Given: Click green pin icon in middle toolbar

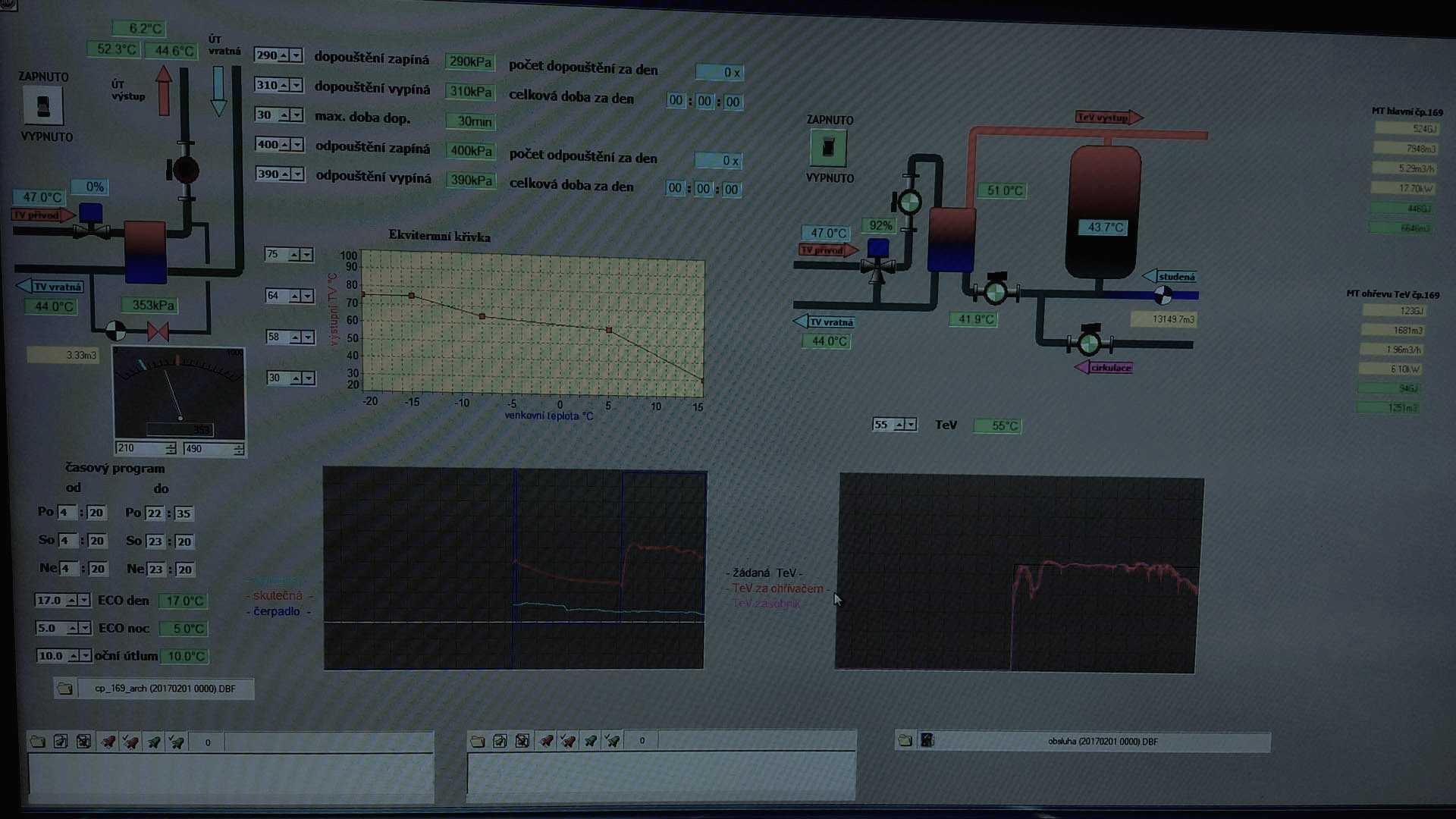Looking at the screenshot, I should (590, 741).
